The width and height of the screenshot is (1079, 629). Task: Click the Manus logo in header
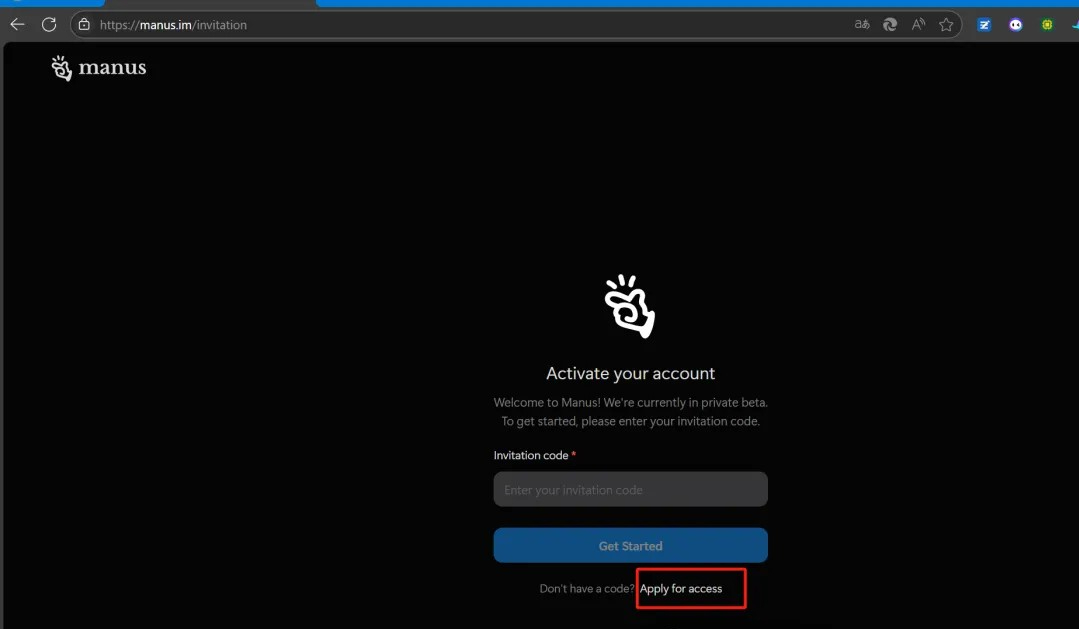(99, 67)
